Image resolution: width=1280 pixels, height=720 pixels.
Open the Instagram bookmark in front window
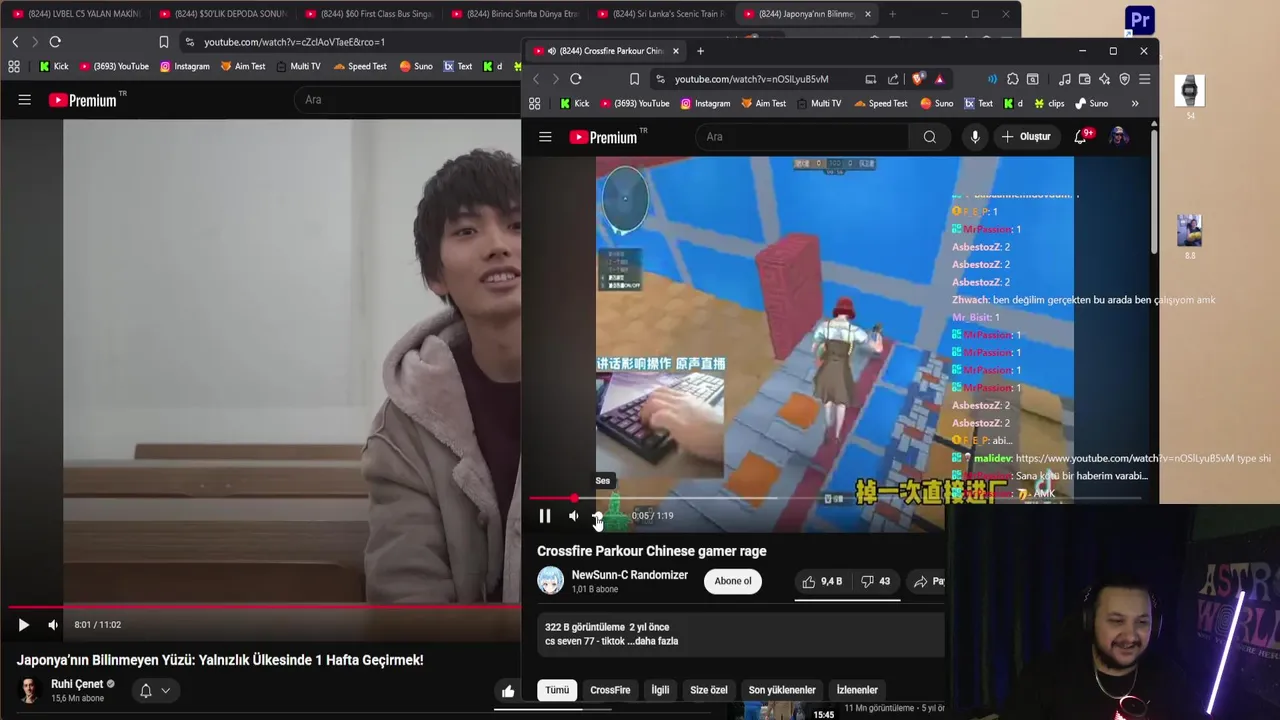tap(705, 103)
